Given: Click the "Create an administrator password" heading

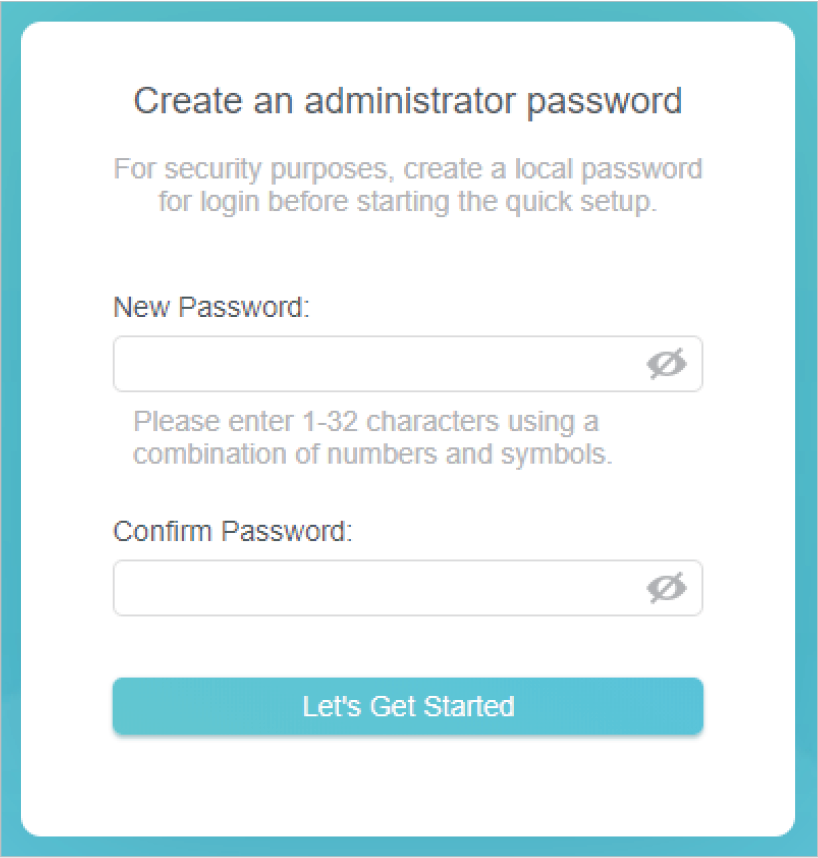Looking at the screenshot, I should pyautogui.click(x=408, y=101).
